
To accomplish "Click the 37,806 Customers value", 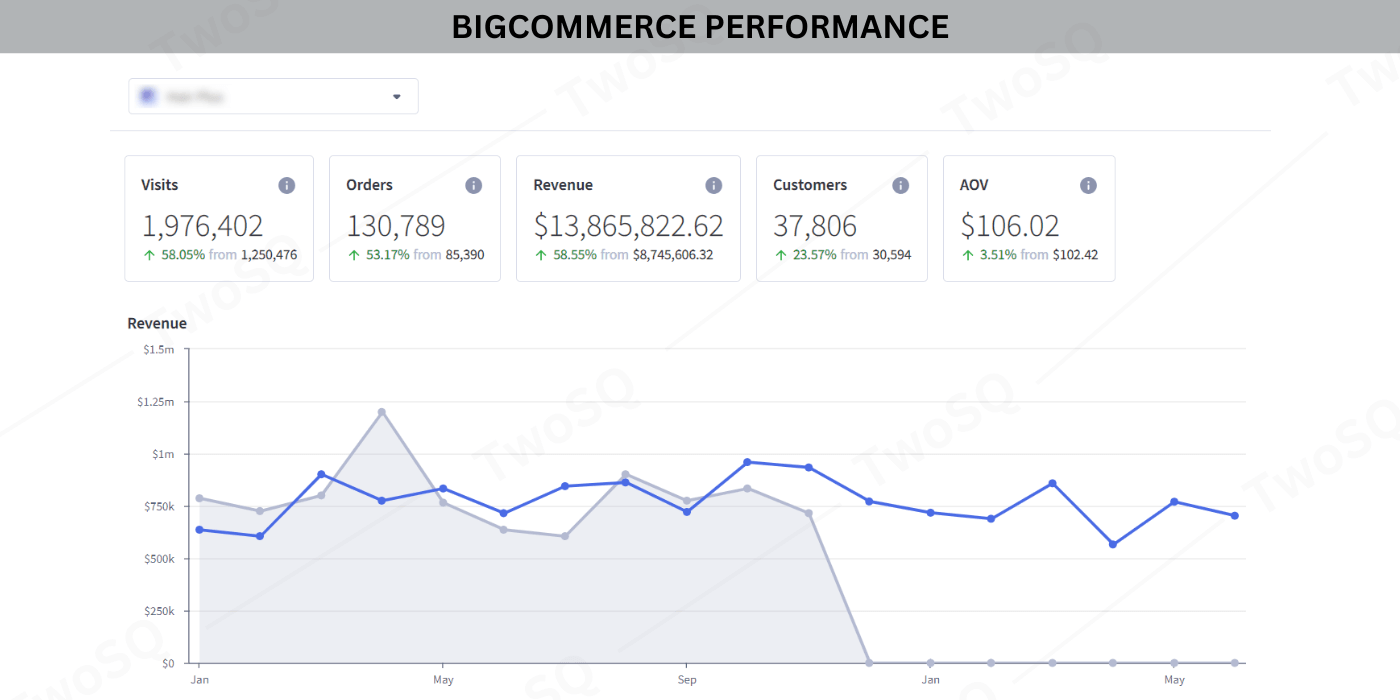I will point(815,226).
